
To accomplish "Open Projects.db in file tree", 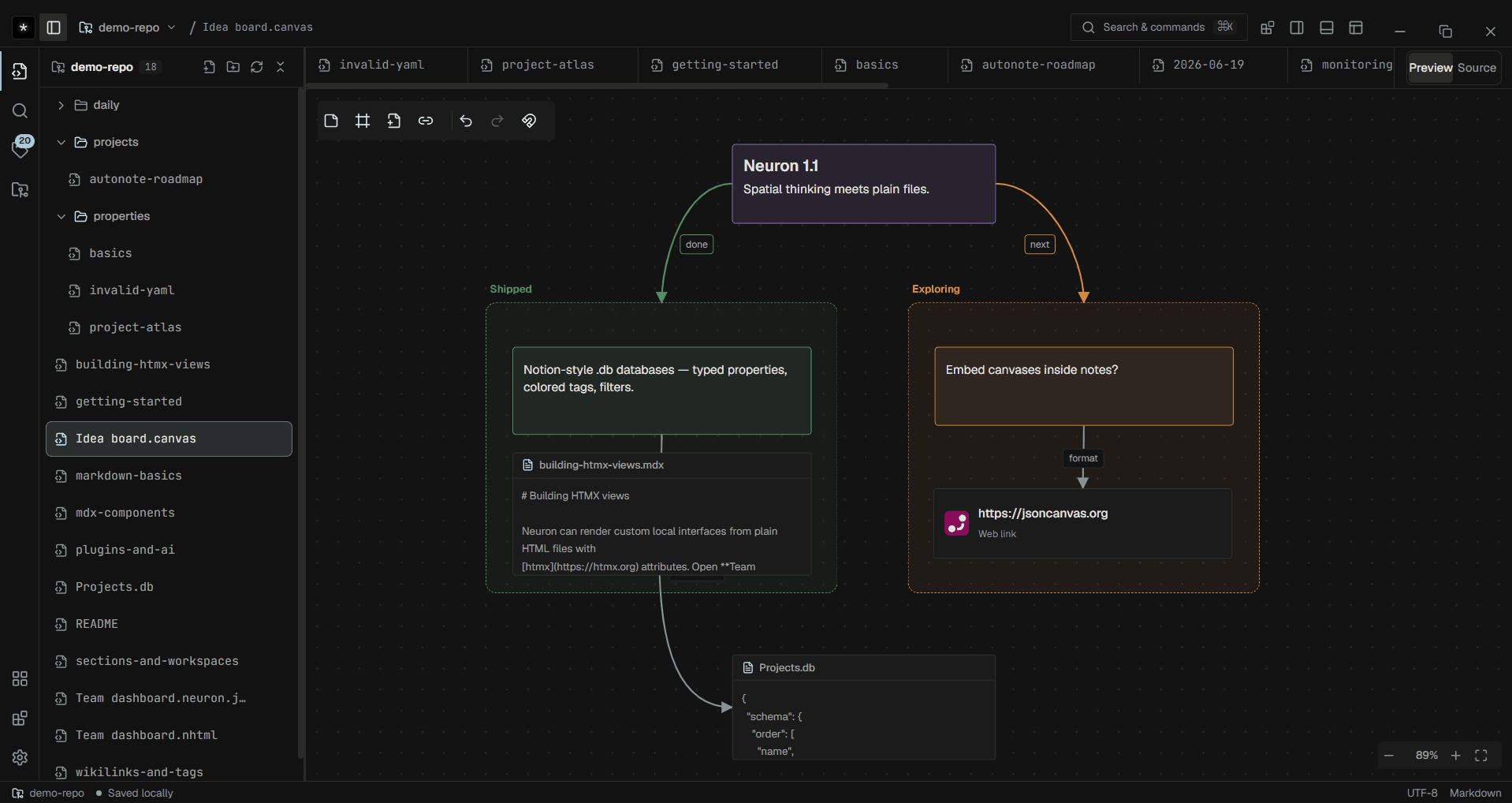I will pyautogui.click(x=169, y=587).
